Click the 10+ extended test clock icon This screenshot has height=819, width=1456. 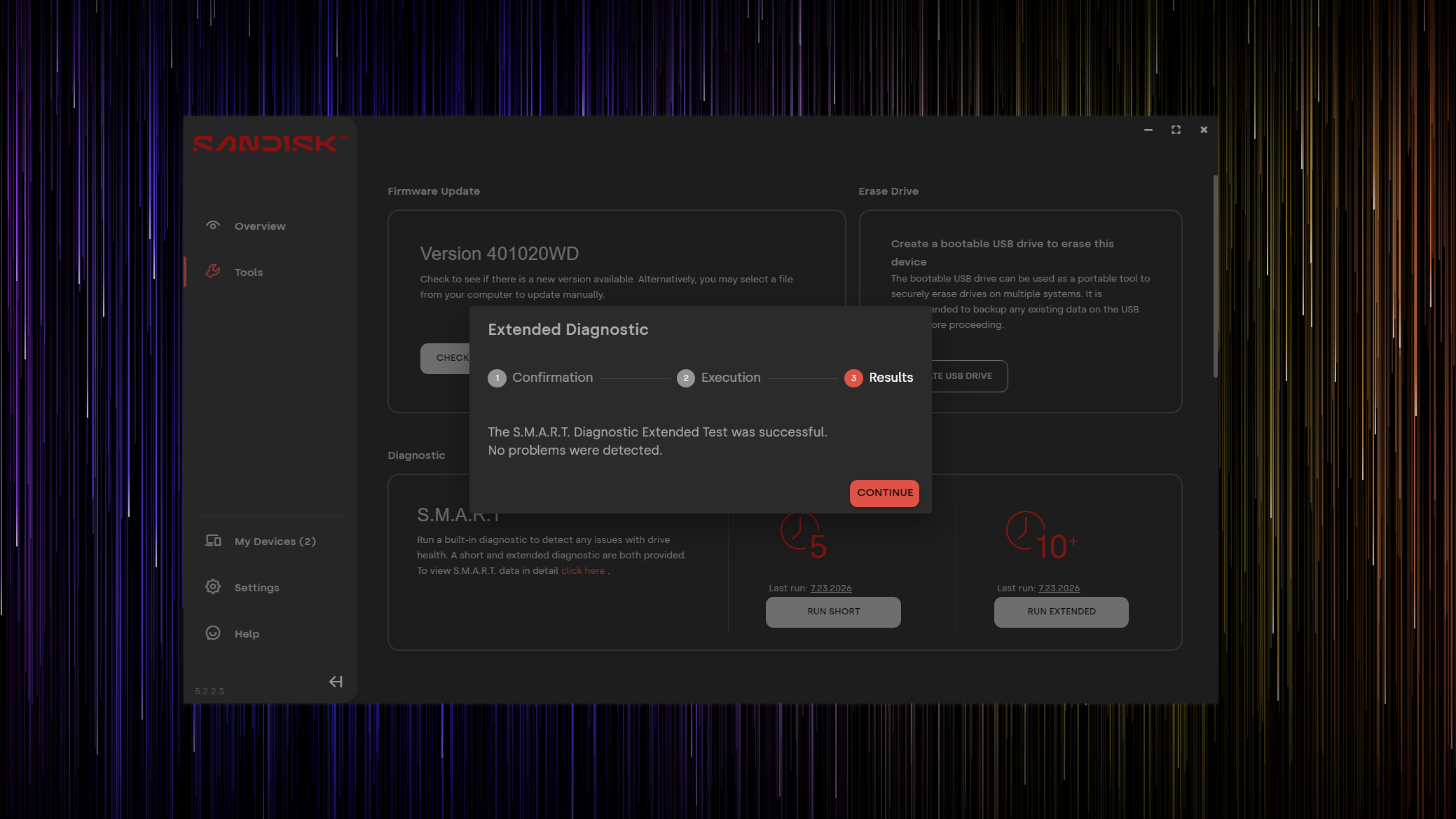point(1042,536)
